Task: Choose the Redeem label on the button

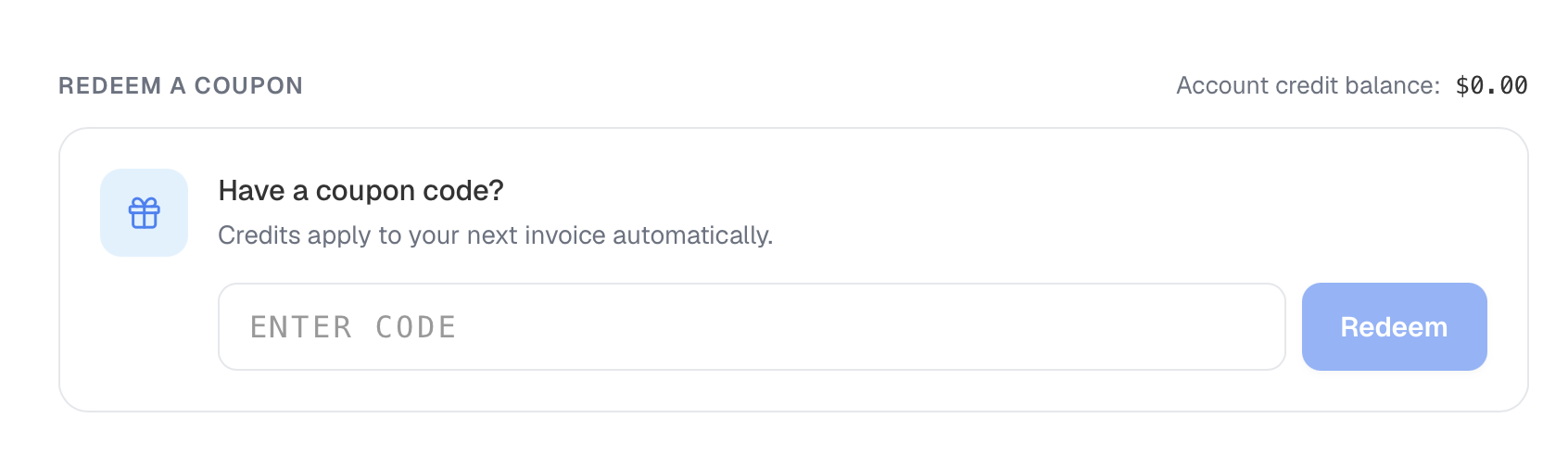Action: [x=1394, y=327]
